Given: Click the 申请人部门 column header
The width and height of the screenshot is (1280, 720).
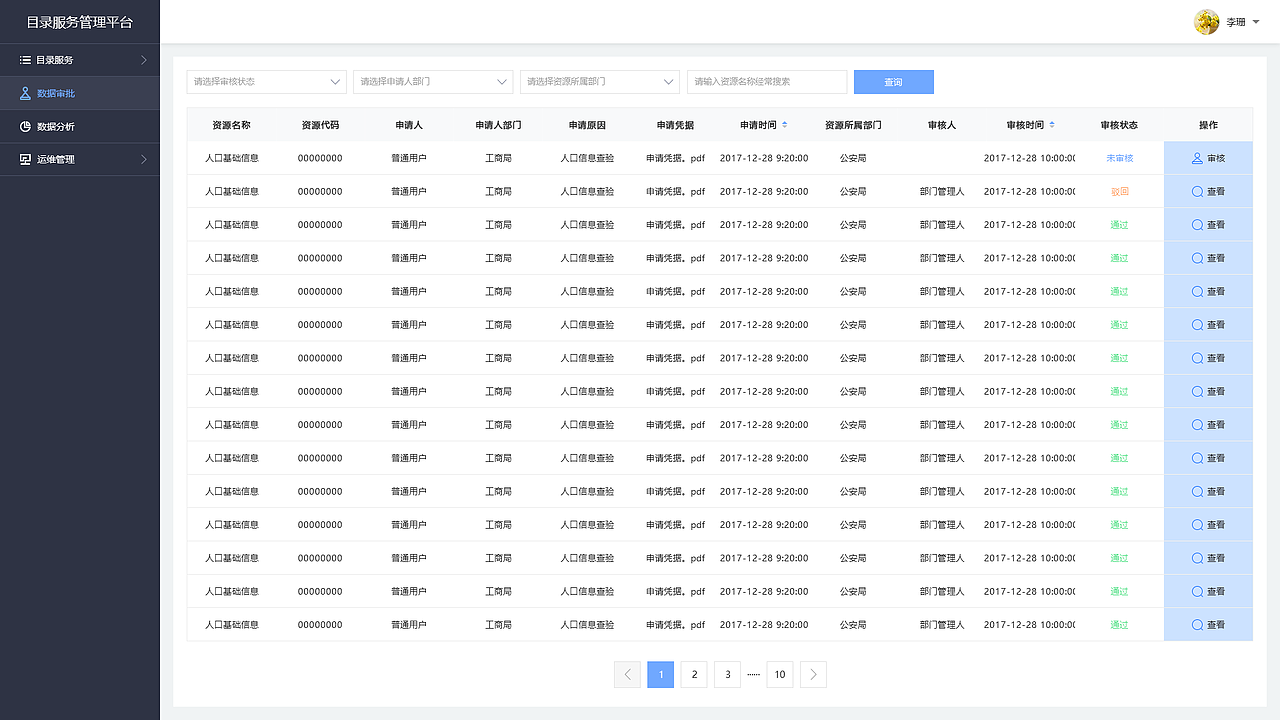Looking at the screenshot, I should coord(498,125).
